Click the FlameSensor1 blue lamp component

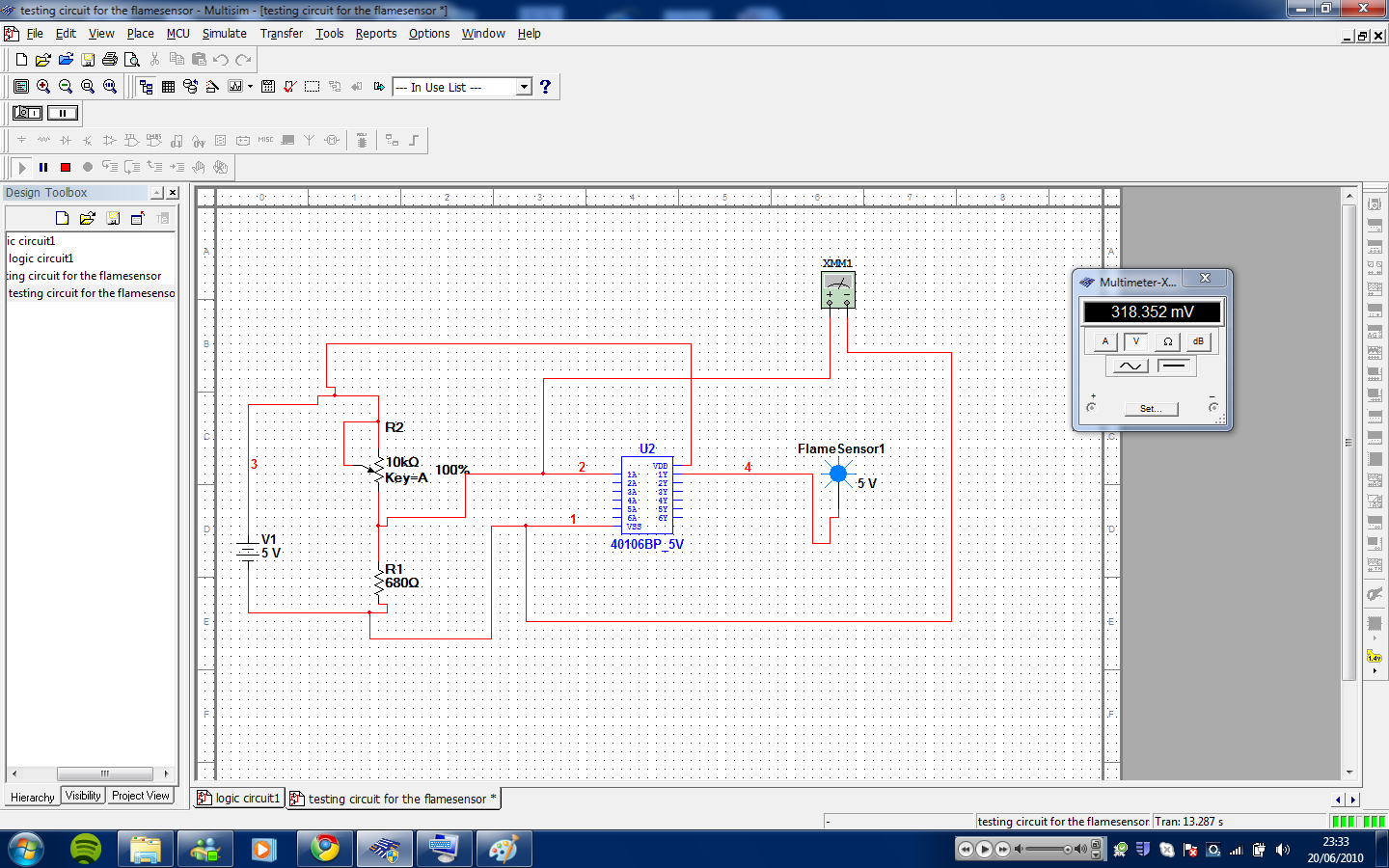(x=838, y=474)
